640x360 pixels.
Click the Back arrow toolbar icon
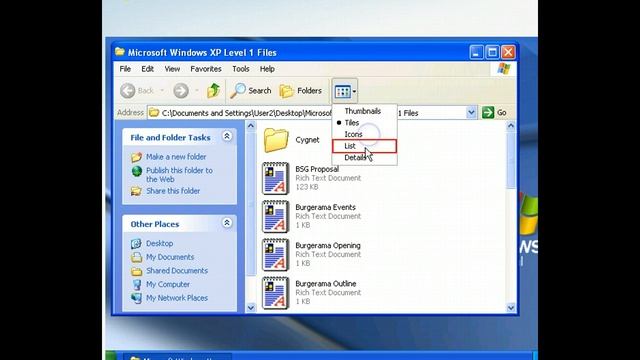[128, 91]
